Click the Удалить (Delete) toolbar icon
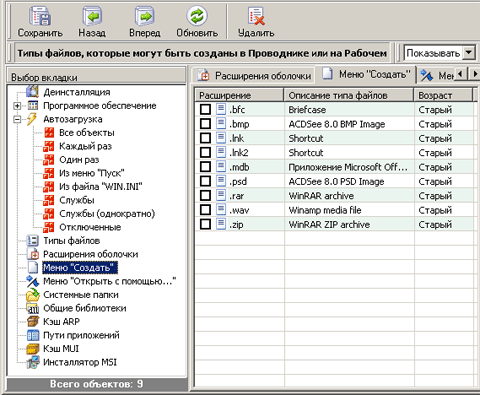The image size is (480, 395). [256, 16]
